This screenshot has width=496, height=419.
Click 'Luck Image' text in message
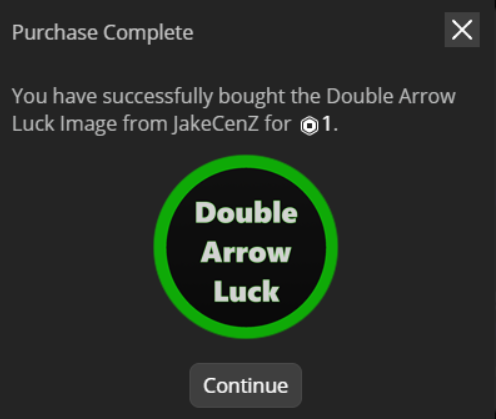point(66,124)
